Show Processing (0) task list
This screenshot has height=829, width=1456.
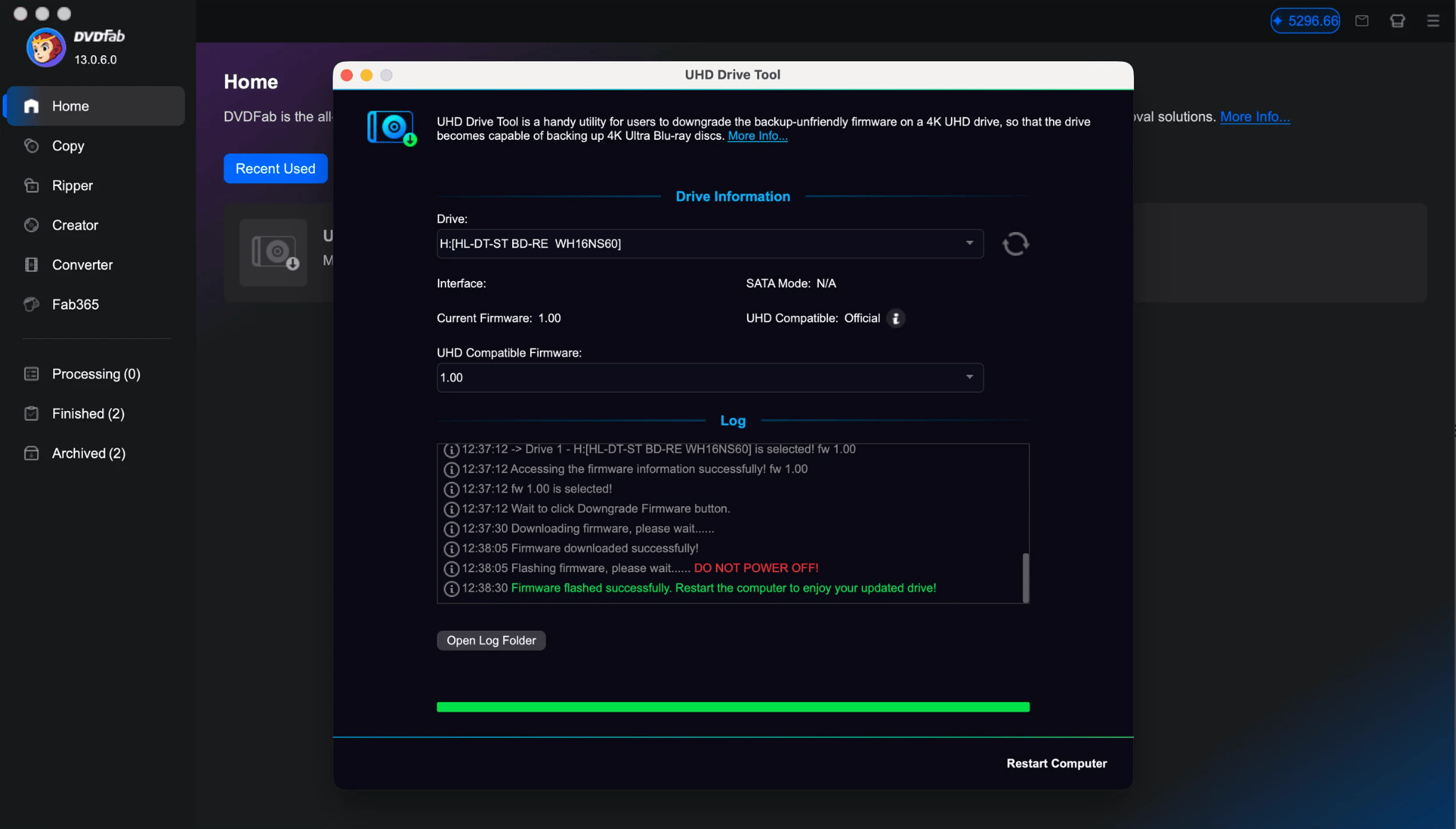[95, 374]
